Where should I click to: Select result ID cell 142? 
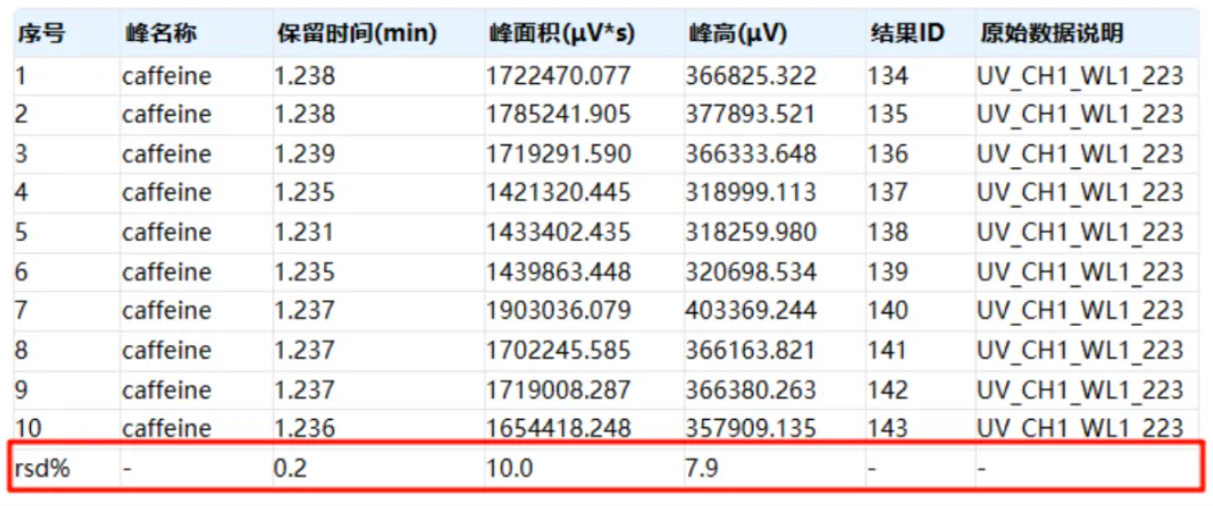click(x=888, y=389)
